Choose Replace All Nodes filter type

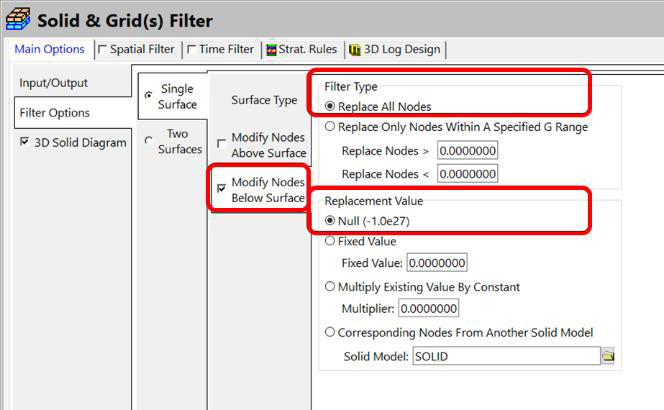click(331, 106)
